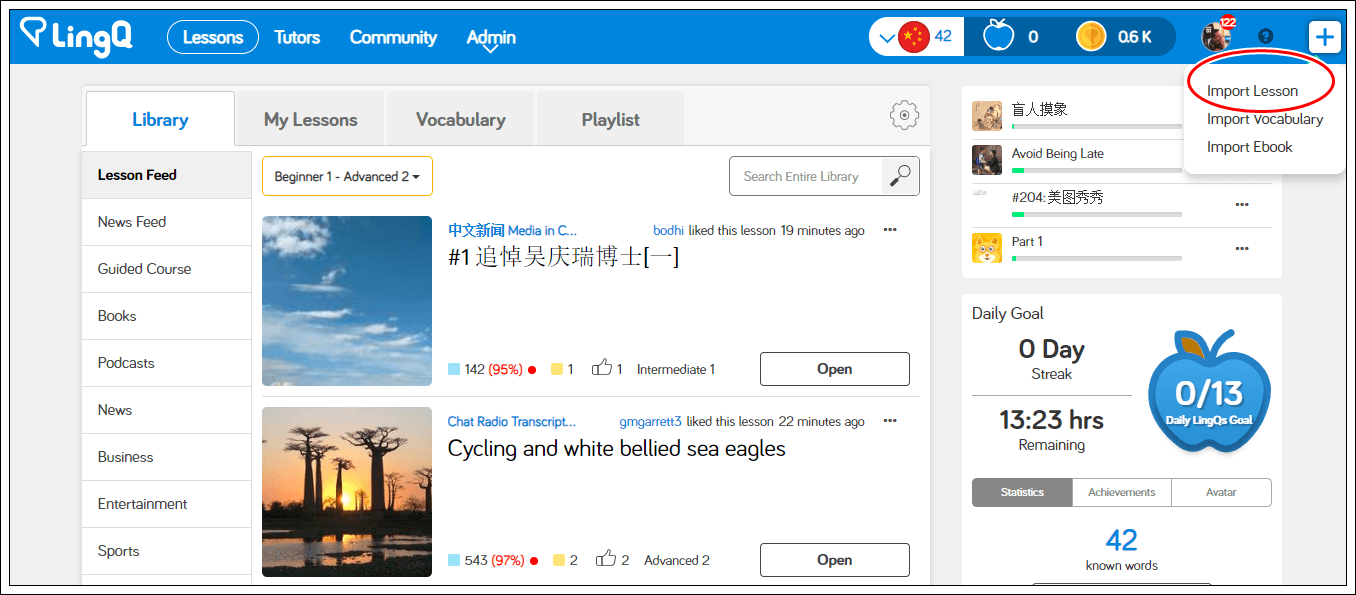Switch to the Vocabulary tab
Screen dimensions: 1356x595
tap(460, 119)
